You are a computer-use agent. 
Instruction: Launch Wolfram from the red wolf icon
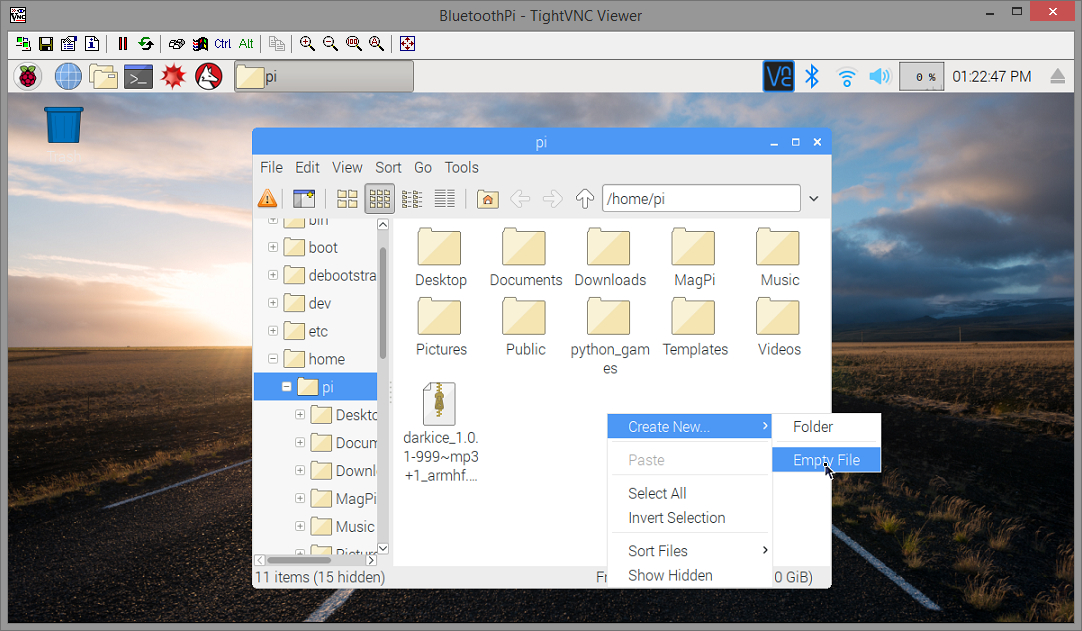pyautogui.click(x=208, y=77)
